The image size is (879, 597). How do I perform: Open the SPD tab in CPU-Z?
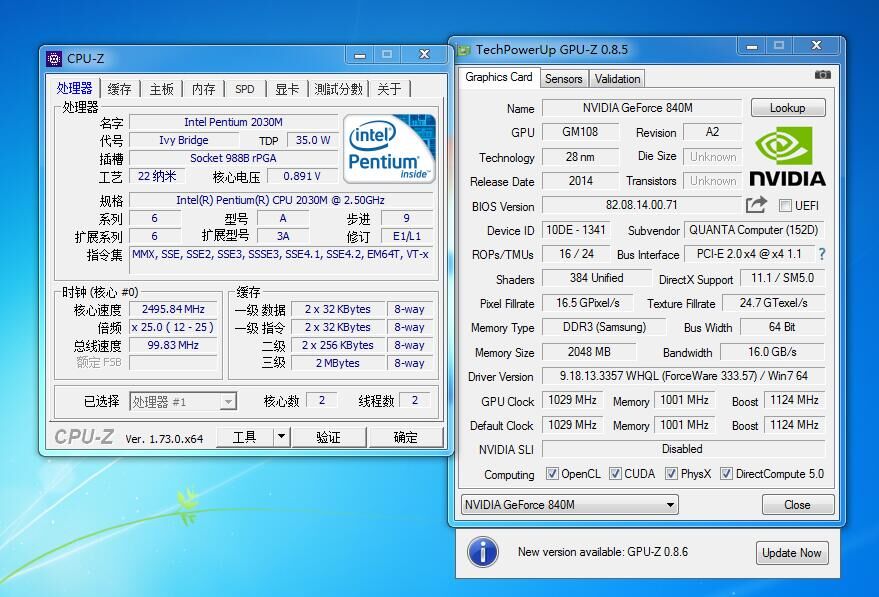(244, 89)
